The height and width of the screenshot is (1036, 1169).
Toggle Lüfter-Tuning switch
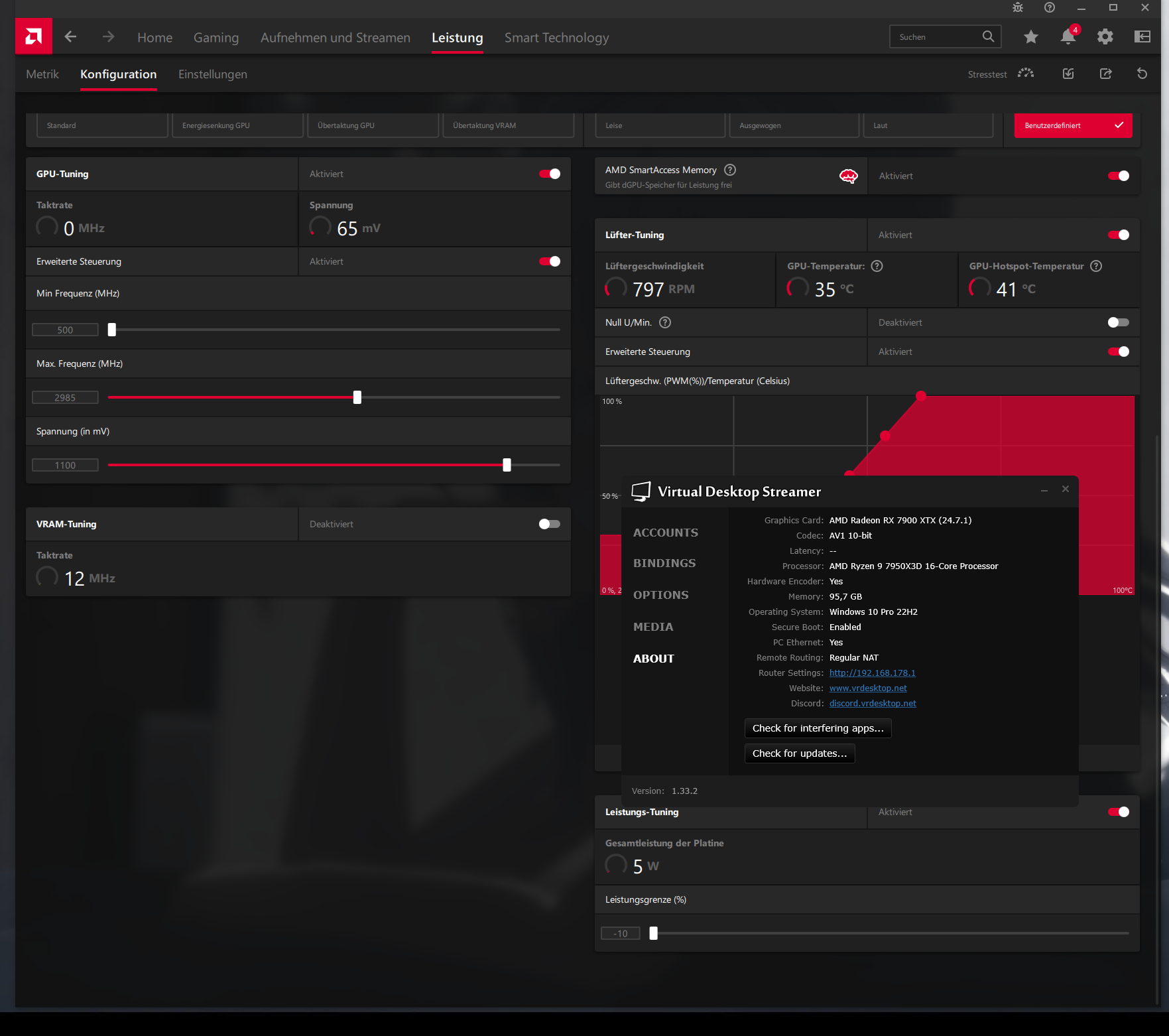pos(1119,235)
